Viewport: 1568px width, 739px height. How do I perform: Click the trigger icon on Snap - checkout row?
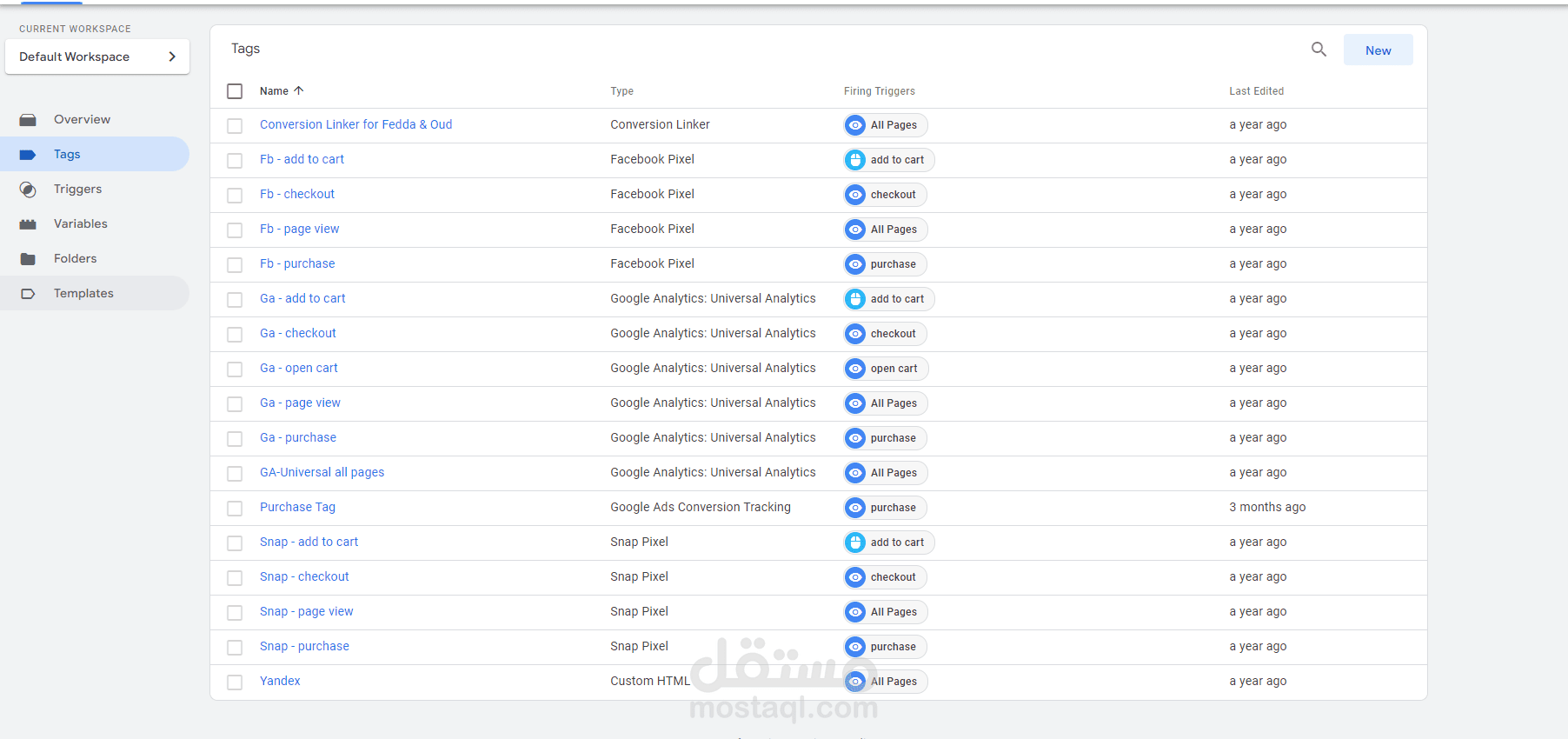[x=855, y=577]
